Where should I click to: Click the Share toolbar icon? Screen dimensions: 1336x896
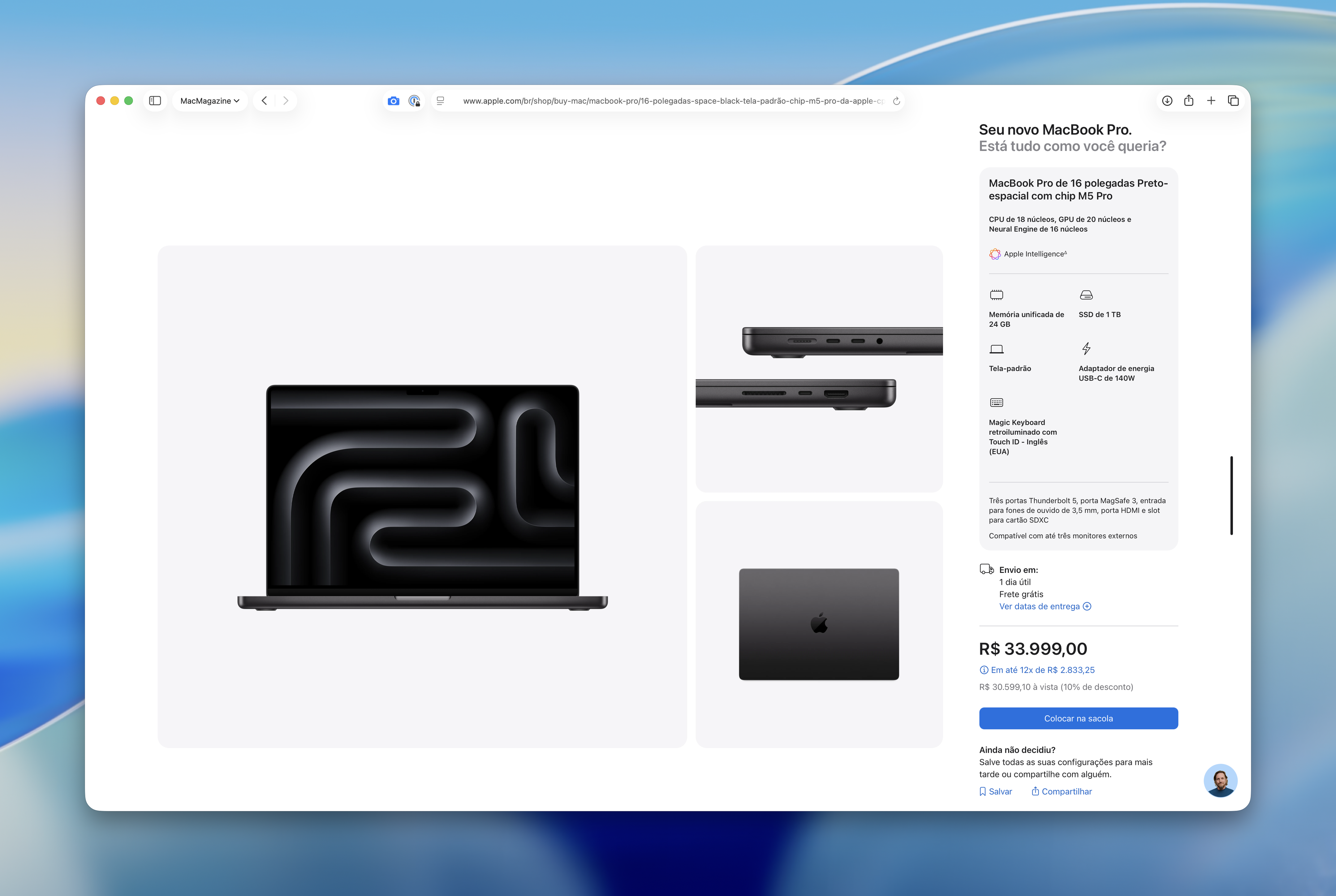[1189, 100]
